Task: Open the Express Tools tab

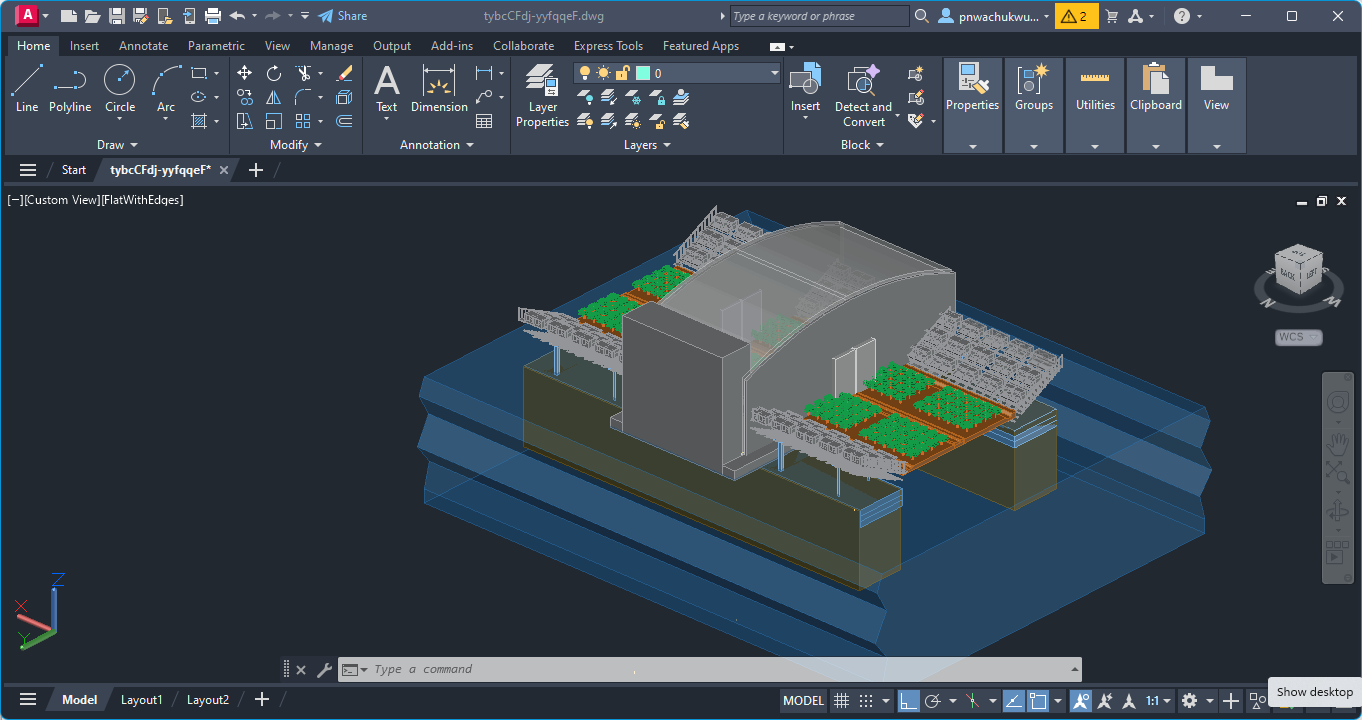Action: 608,45
